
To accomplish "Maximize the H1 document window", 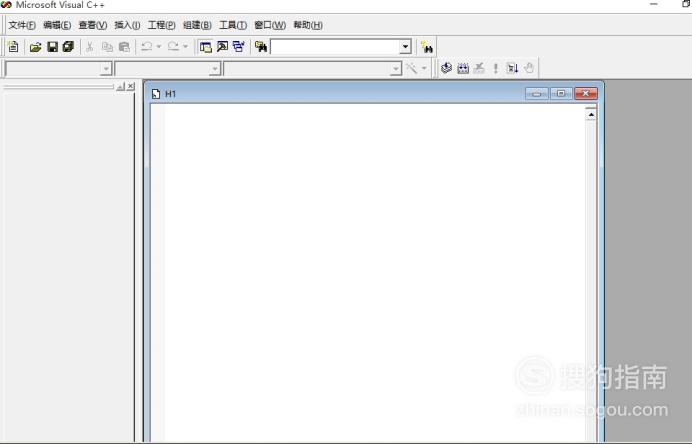I will (x=561, y=94).
